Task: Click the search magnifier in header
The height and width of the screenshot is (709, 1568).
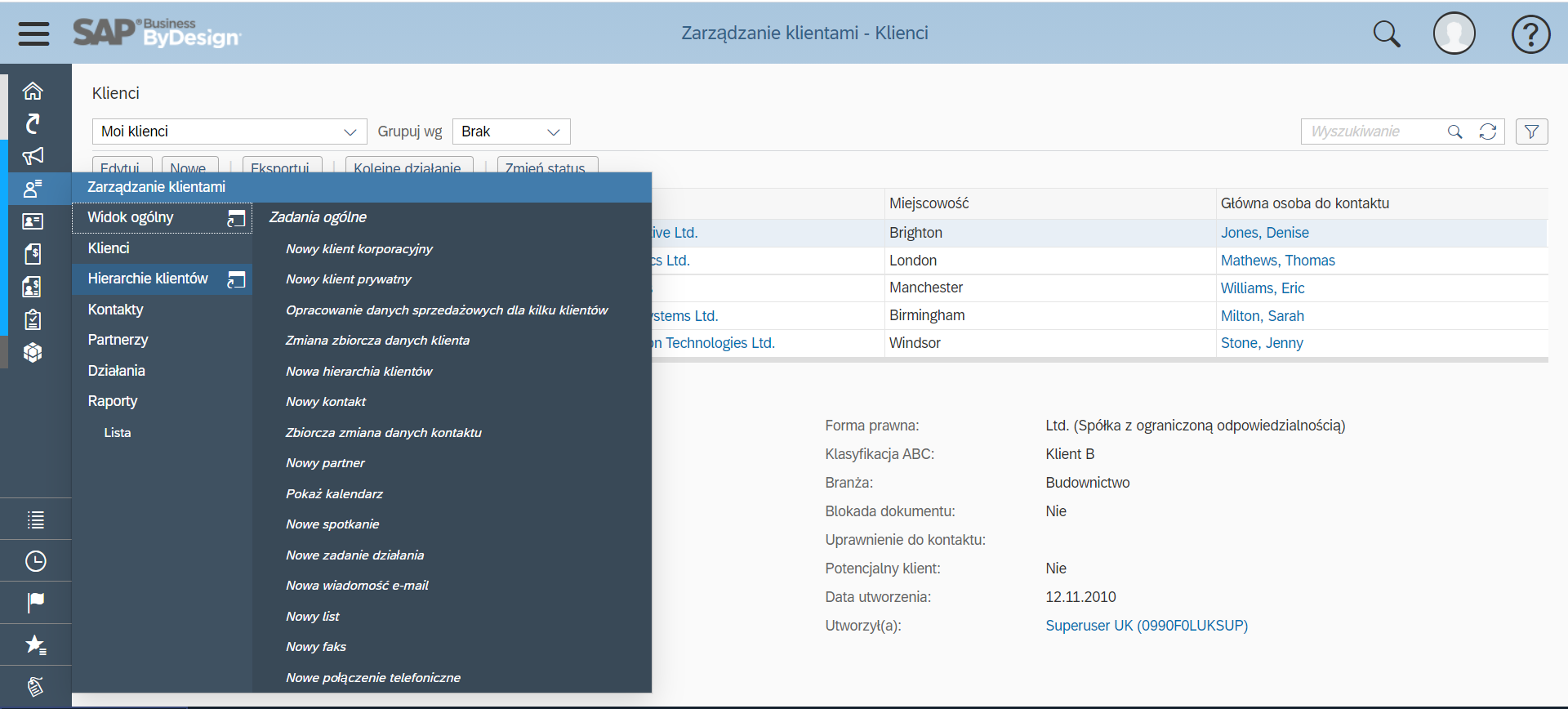Action: pyautogui.click(x=1387, y=33)
